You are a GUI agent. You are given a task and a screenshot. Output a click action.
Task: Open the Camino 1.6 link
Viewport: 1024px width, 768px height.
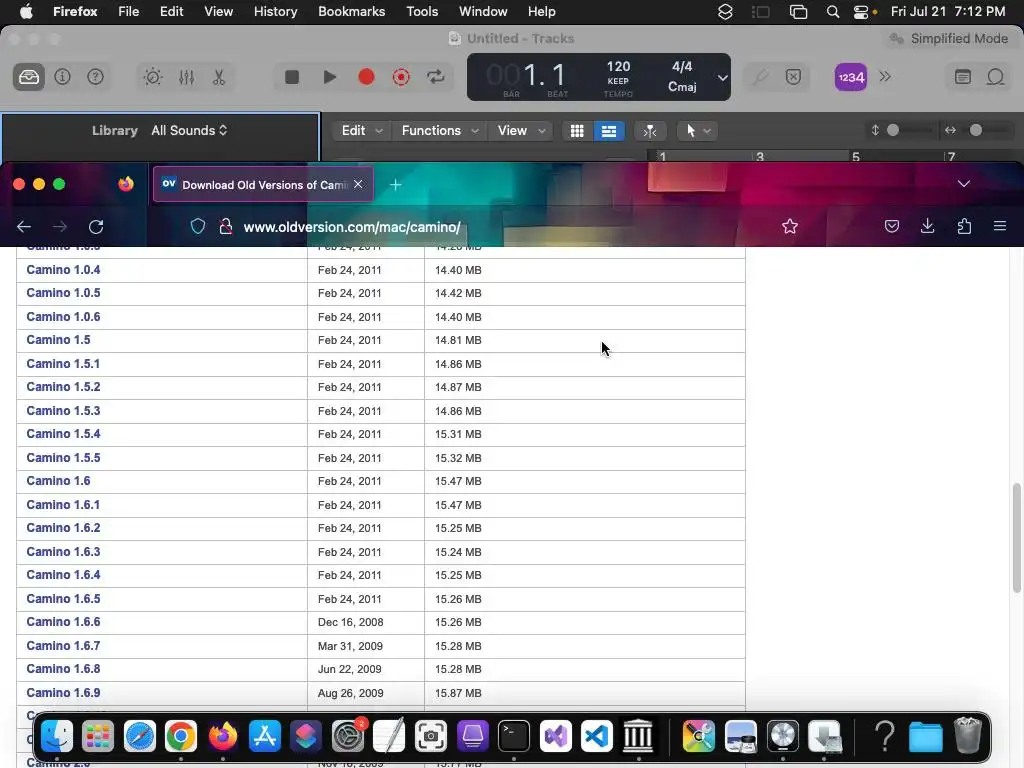click(58, 481)
